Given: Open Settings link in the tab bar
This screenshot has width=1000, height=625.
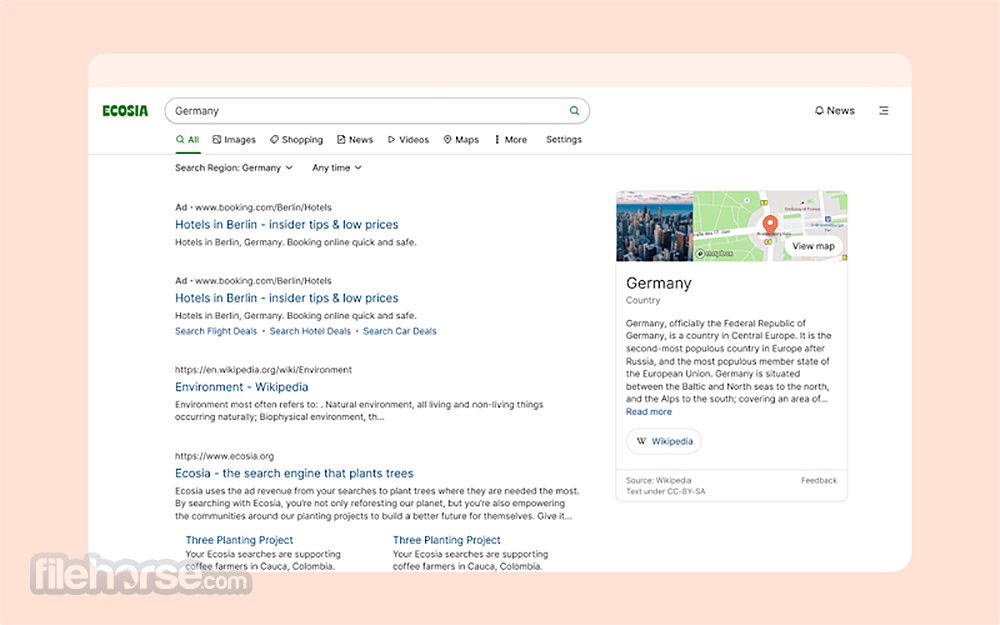Looking at the screenshot, I should pos(564,140).
